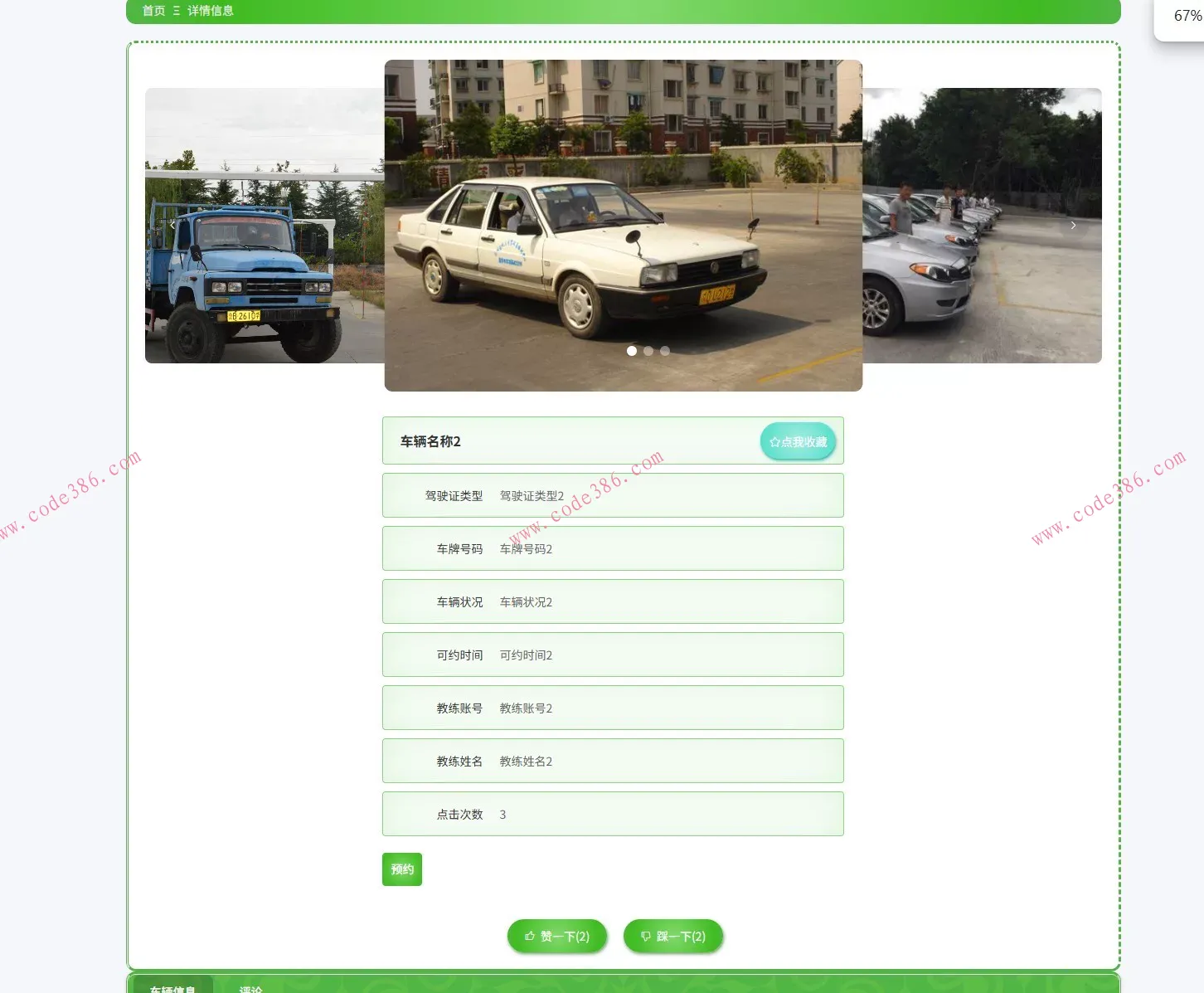Go to 首页 in the breadcrumb
Viewport: 1204px width, 993px height.
[x=154, y=11]
